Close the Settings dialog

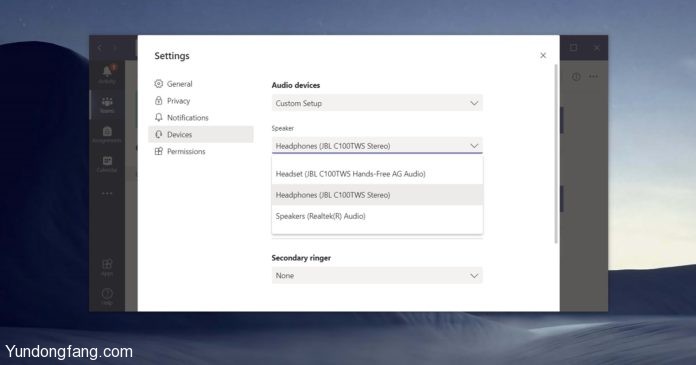[x=543, y=55]
